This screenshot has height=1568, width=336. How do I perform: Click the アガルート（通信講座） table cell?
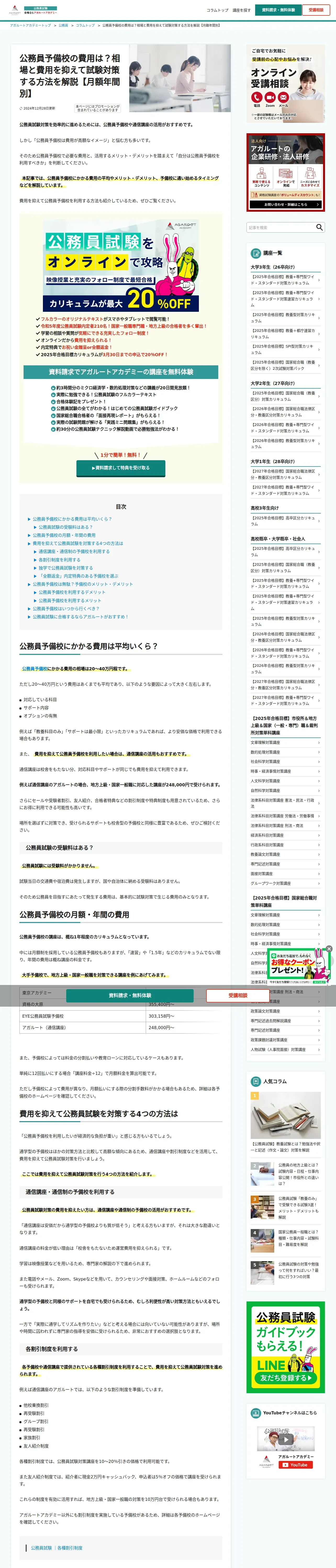(82, 1028)
